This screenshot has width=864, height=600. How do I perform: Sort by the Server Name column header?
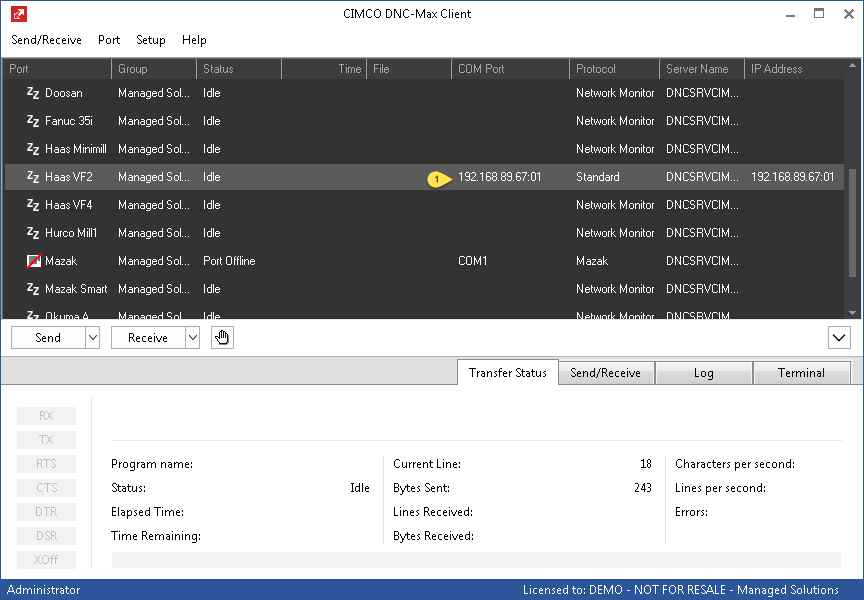(701, 69)
